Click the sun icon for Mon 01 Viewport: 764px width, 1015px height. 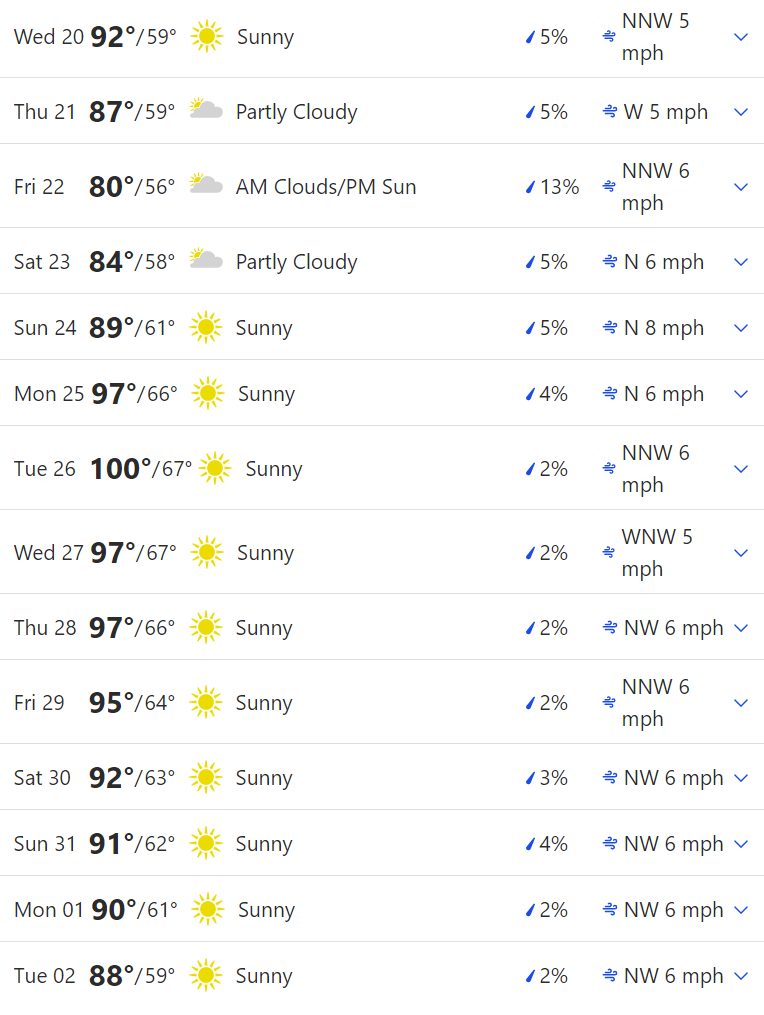coord(207,910)
